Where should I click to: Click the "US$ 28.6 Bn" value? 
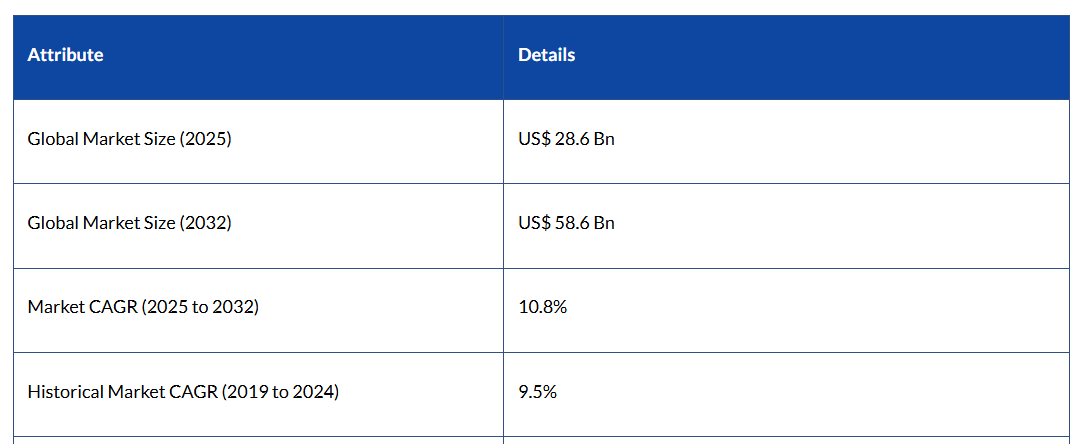[x=566, y=139]
